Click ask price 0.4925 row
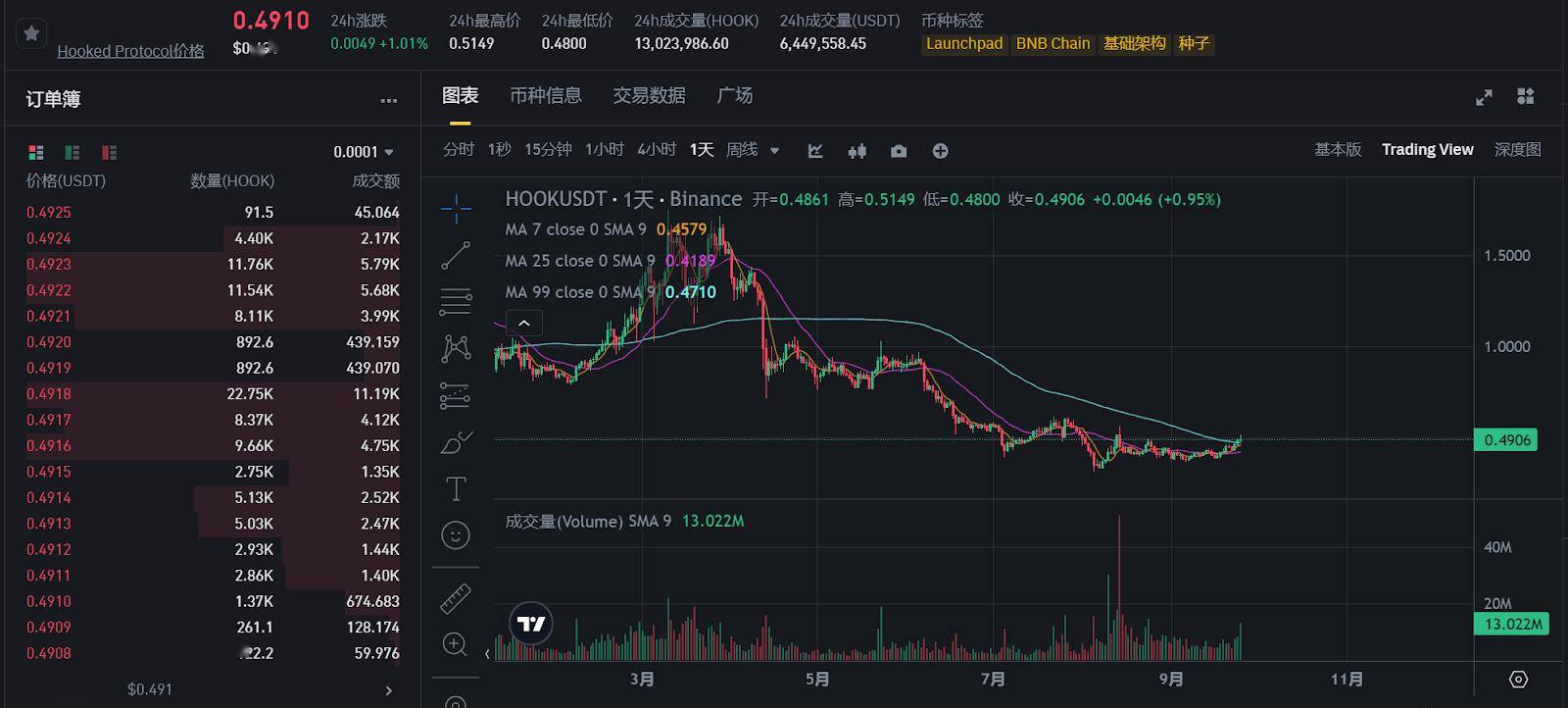This screenshot has height=708, width=1568. coord(213,212)
